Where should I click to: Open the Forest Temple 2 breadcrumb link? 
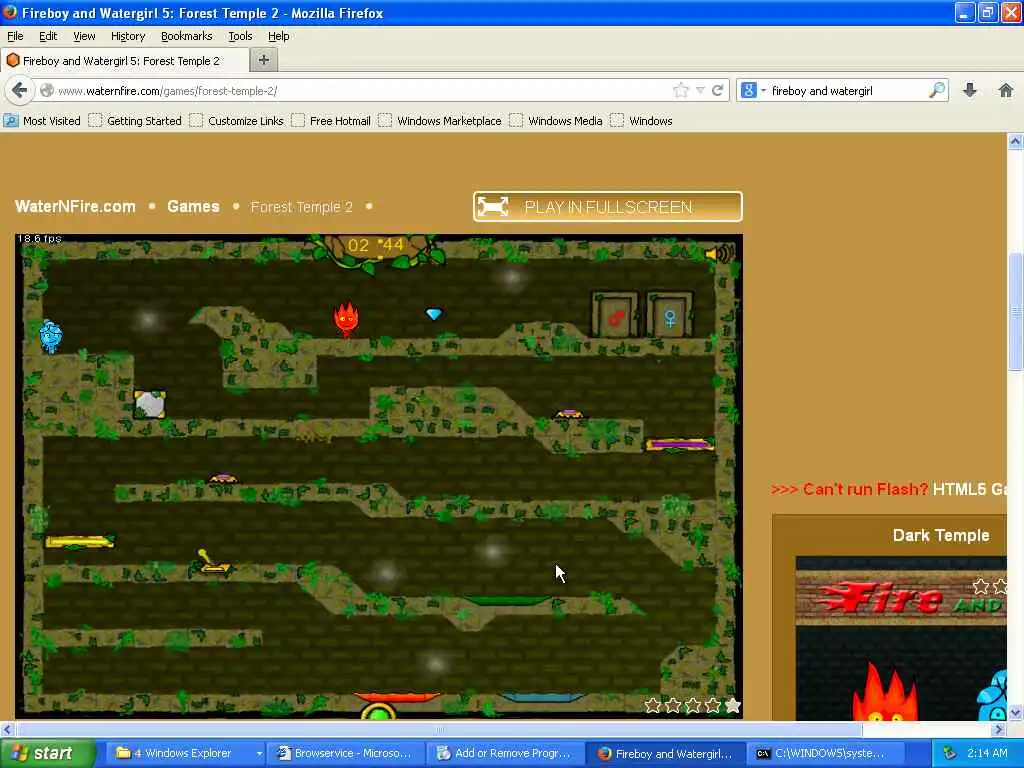coord(302,207)
